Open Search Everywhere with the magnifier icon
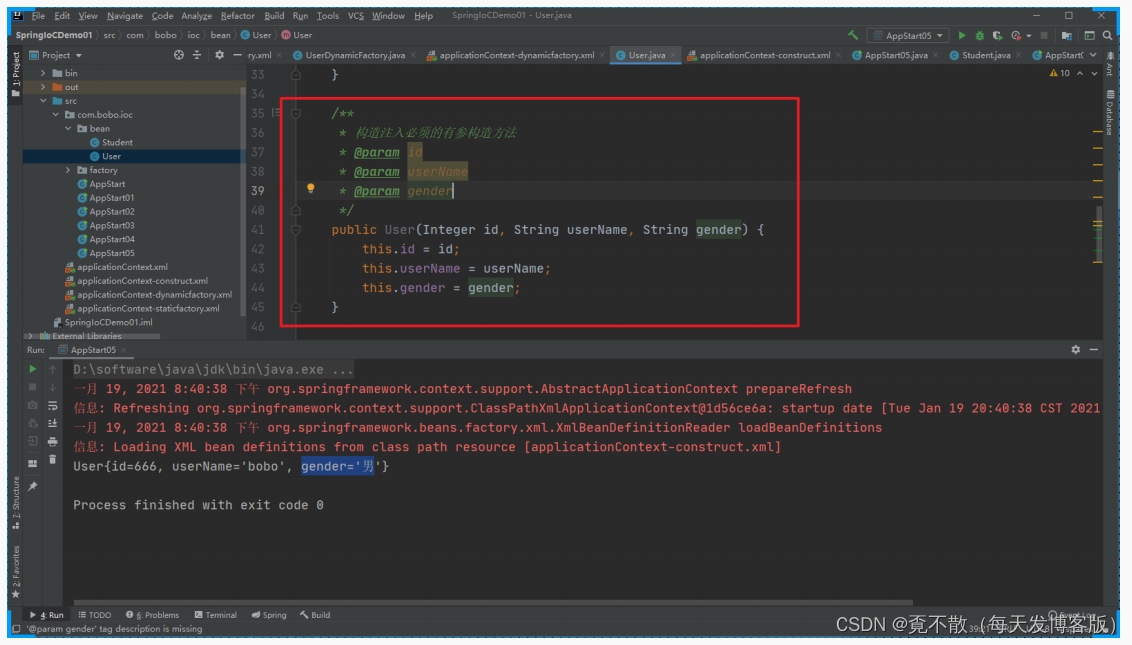Screen dimensions: 1132x645 point(1107,35)
